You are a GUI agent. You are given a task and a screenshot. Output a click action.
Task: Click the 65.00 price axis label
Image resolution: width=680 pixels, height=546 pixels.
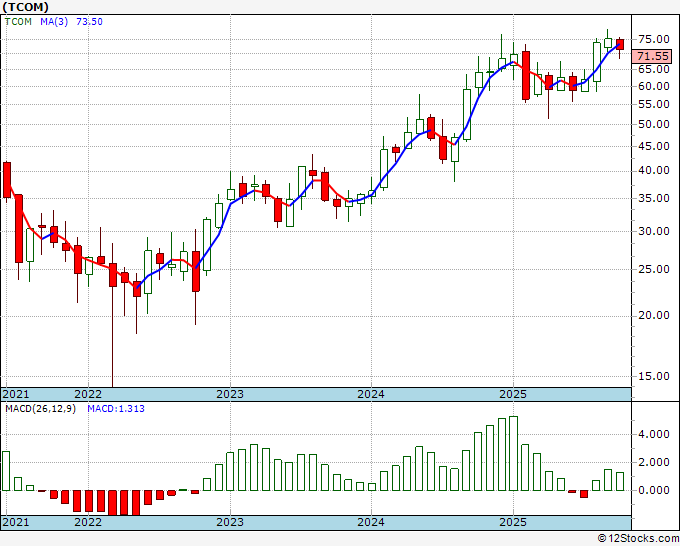pyautogui.click(x=654, y=69)
